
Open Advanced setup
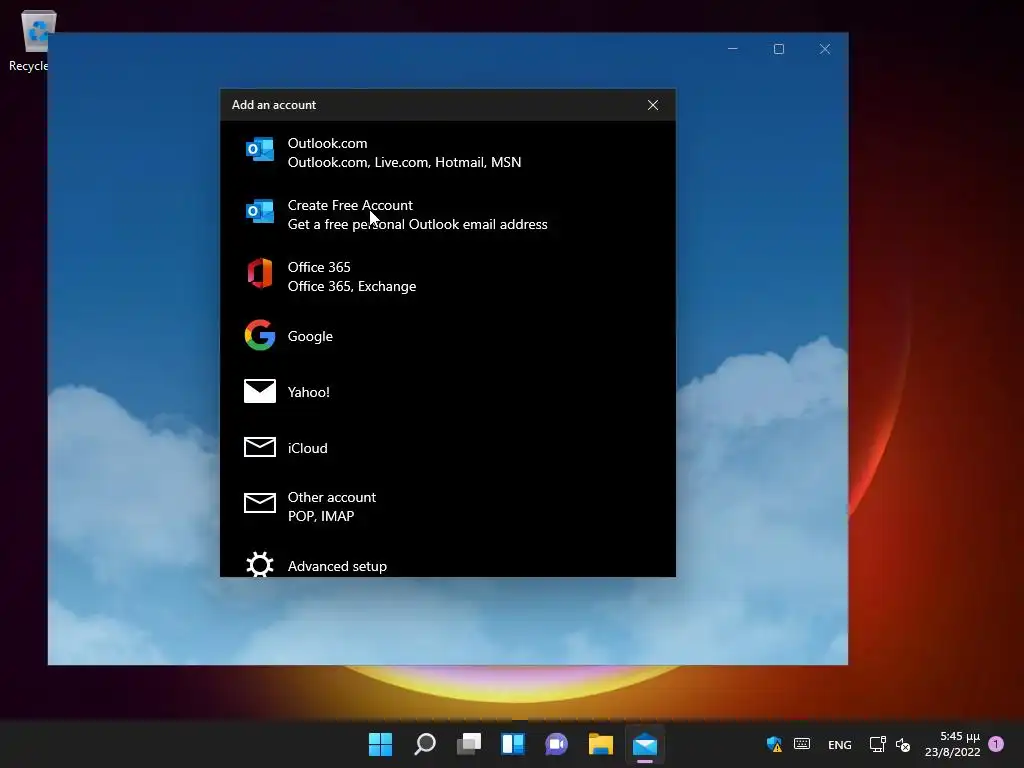(448, 562)
